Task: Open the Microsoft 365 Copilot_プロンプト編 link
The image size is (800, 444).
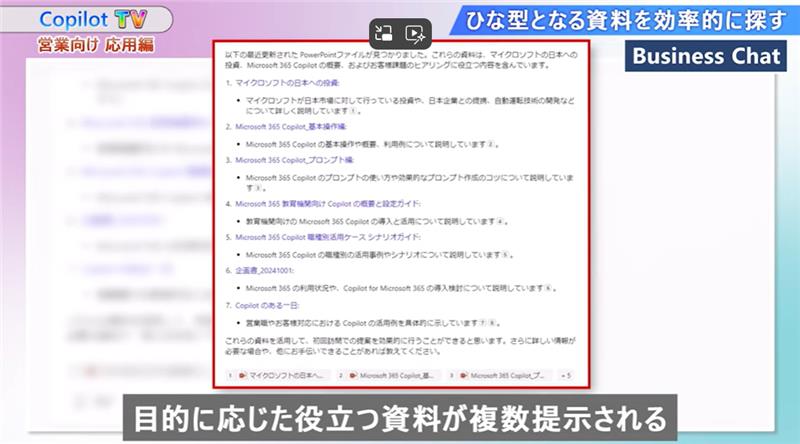Action: pos(294,160)
